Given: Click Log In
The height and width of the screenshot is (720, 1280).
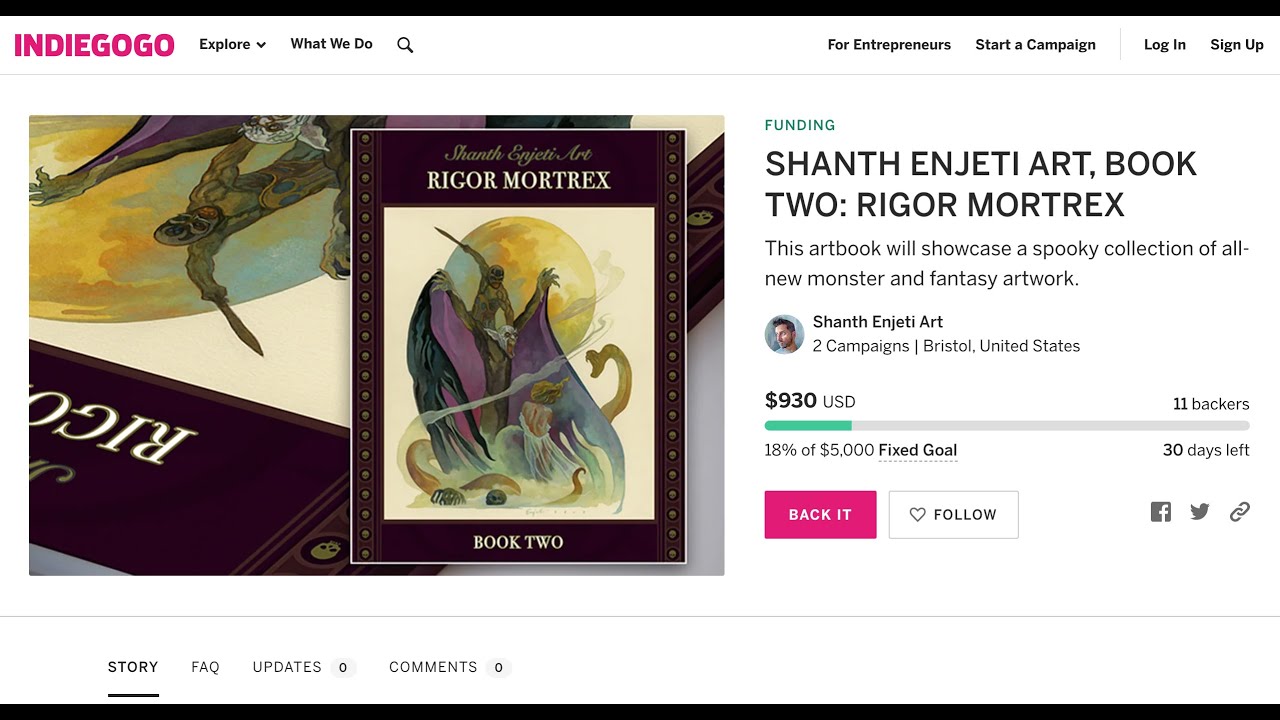Looking at the screenshot, I should (x=1164, y=45).
